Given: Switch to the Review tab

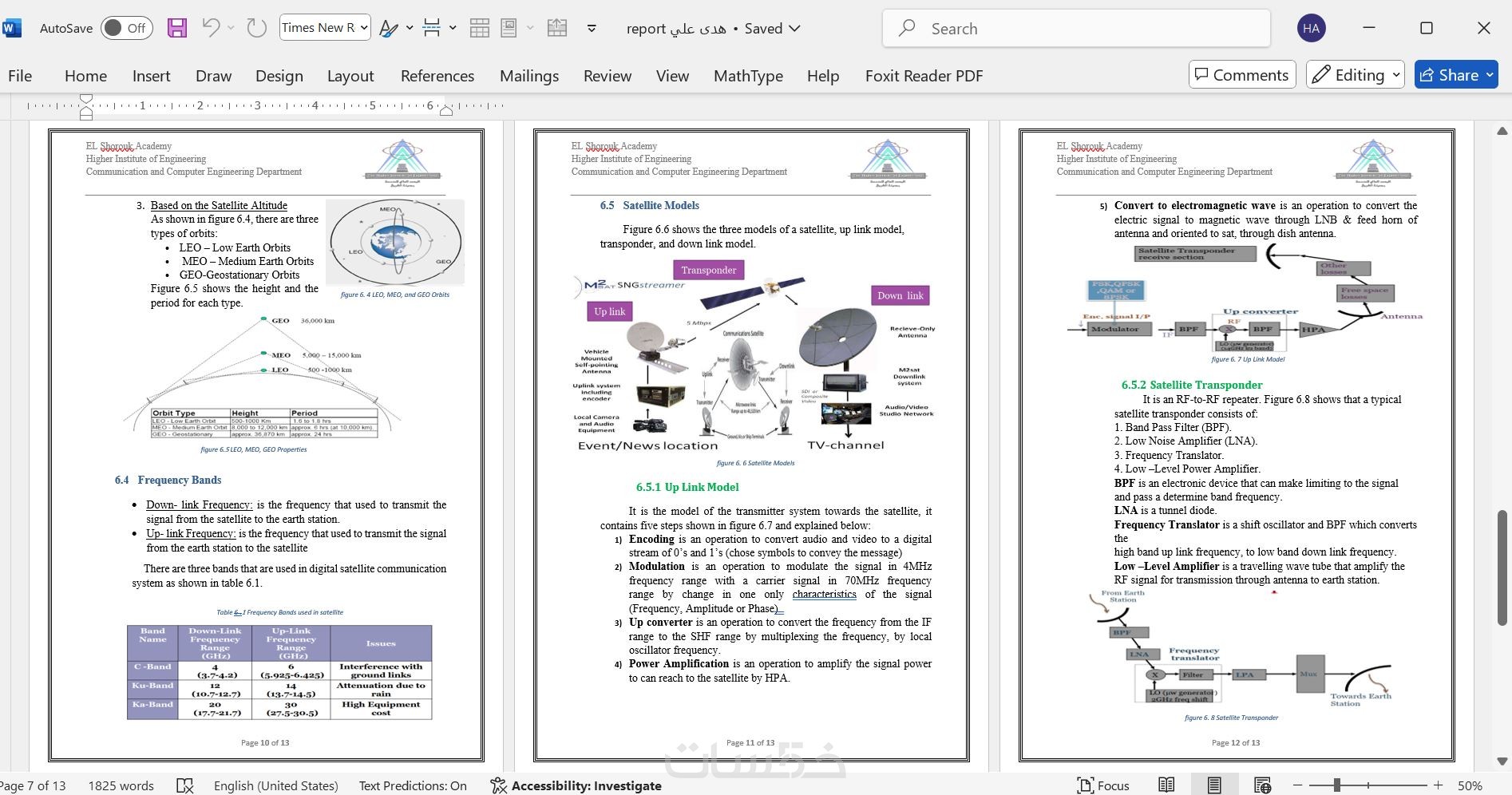Looking at the screenshot, I should 608,76.
